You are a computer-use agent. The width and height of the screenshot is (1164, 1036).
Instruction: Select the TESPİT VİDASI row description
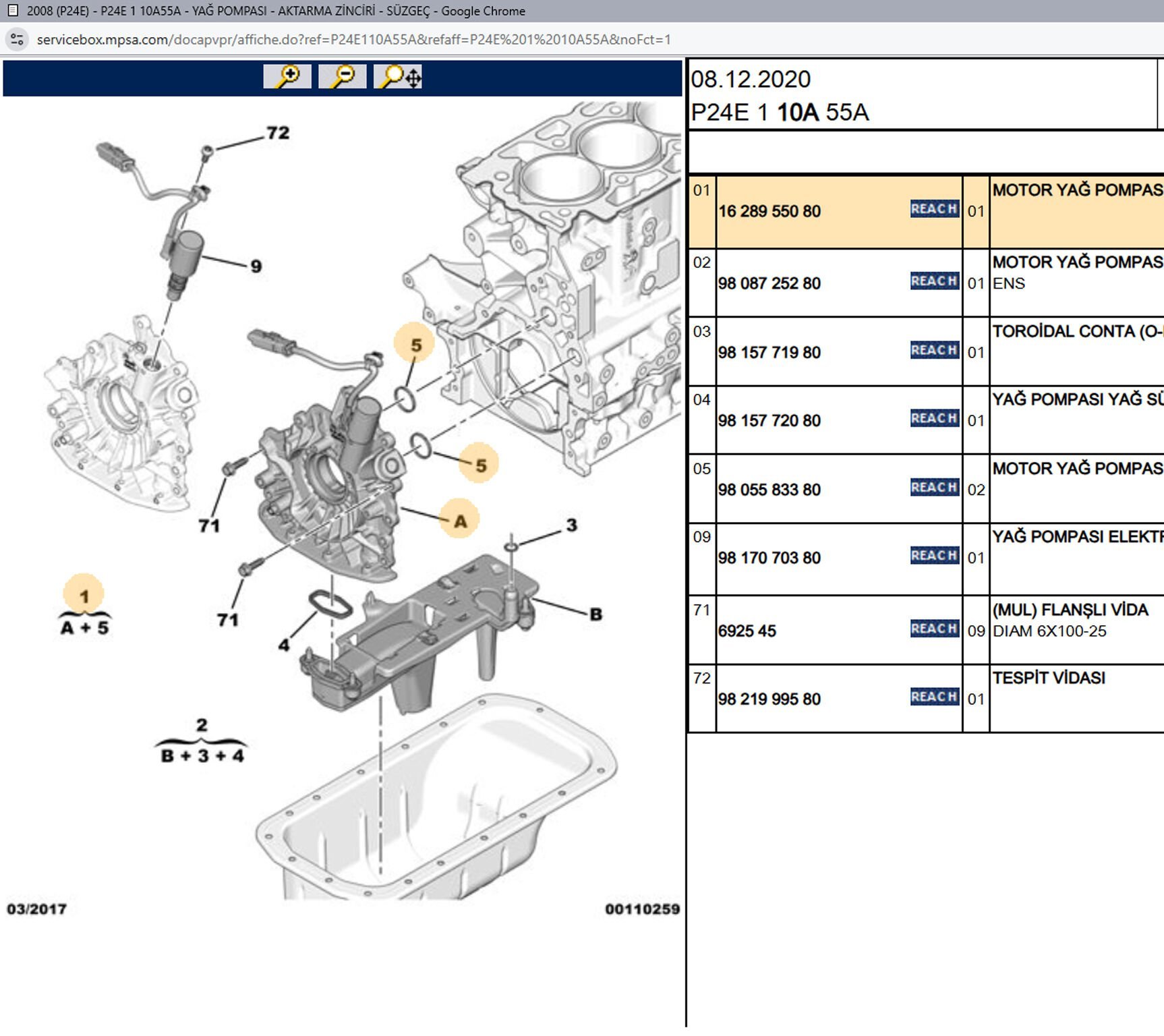1048,678
